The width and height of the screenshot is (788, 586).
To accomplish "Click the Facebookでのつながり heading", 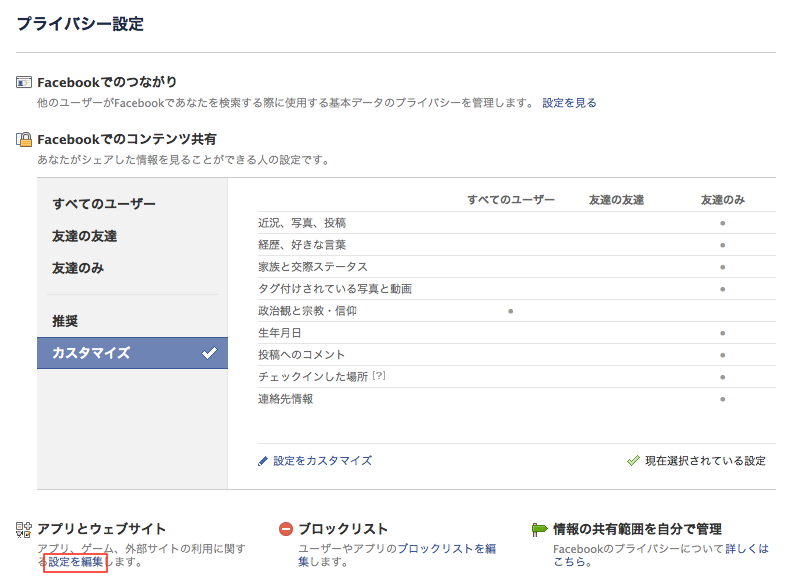I will [x=107, y=82].
